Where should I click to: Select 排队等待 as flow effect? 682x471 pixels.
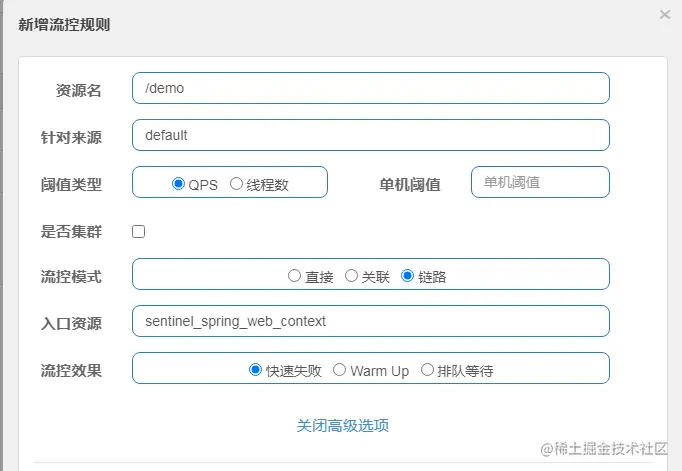[428, 370]
